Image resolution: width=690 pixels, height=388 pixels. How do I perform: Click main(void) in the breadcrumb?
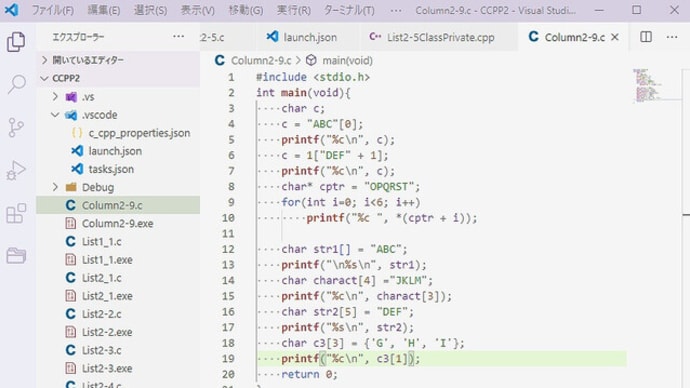tap(347, 61)
